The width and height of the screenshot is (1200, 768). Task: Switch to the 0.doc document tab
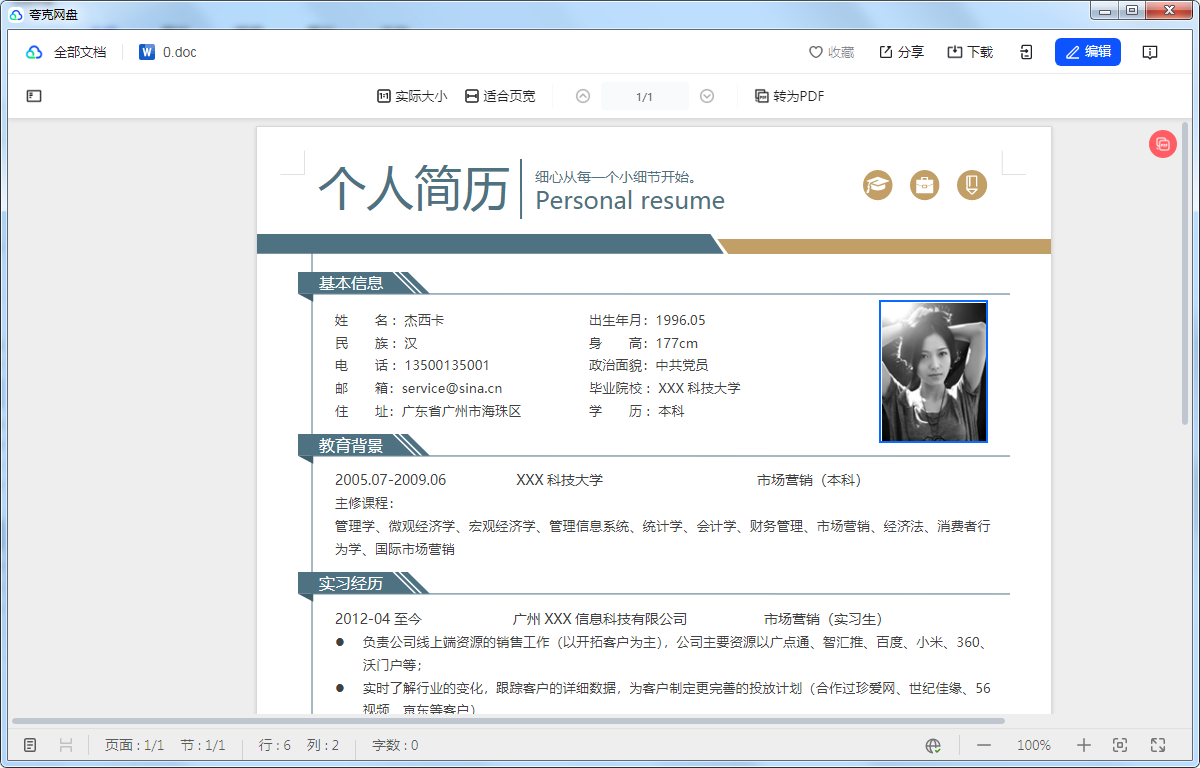(x=166, y=51)
